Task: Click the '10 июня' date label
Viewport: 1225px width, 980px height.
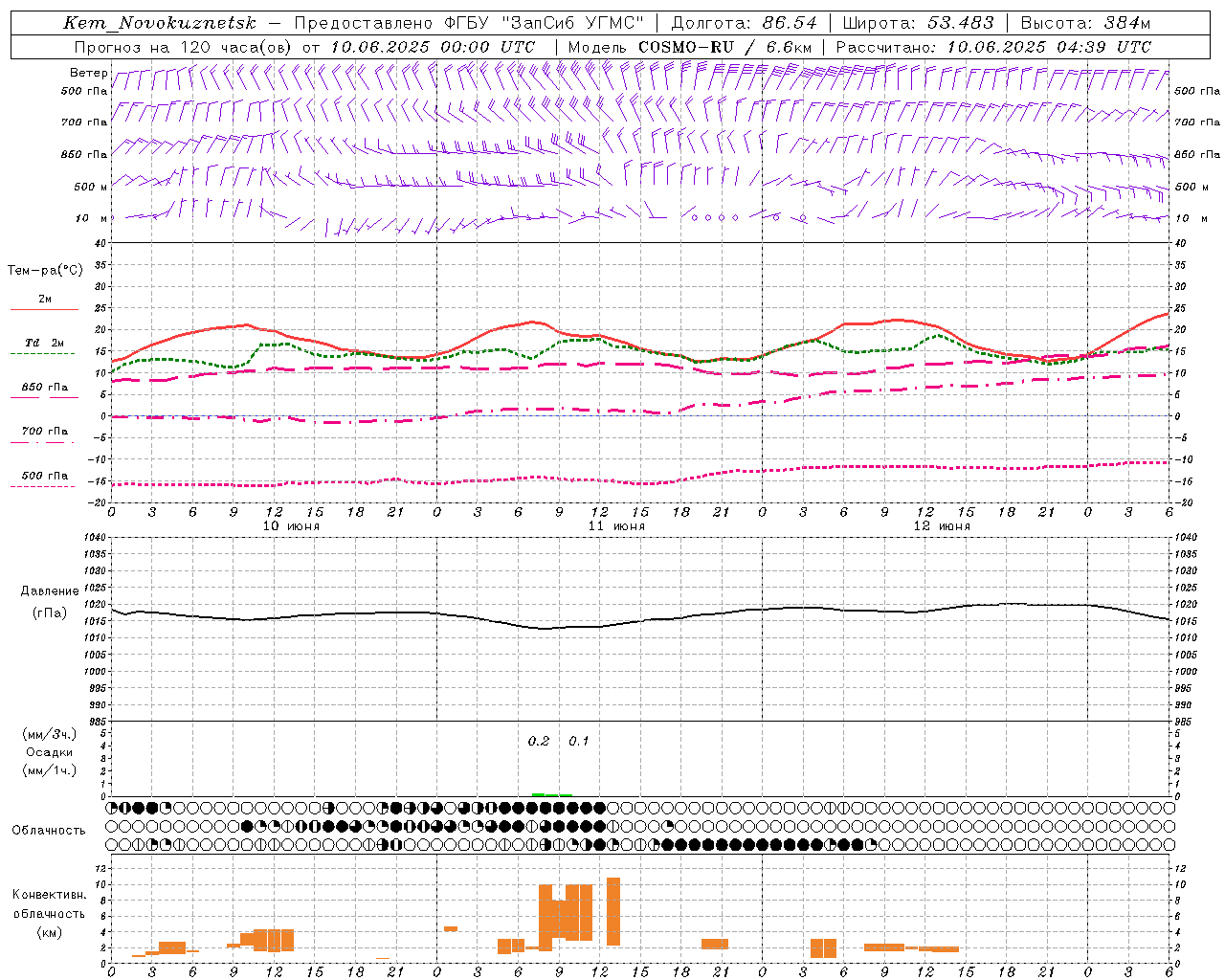Action: pos(291,526)
